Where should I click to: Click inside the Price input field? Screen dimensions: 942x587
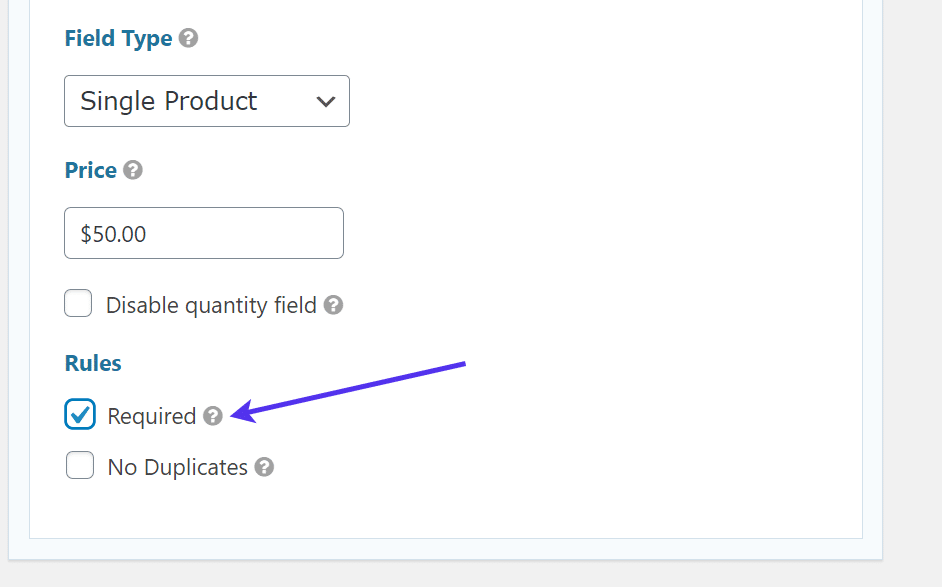click(204, 232)
